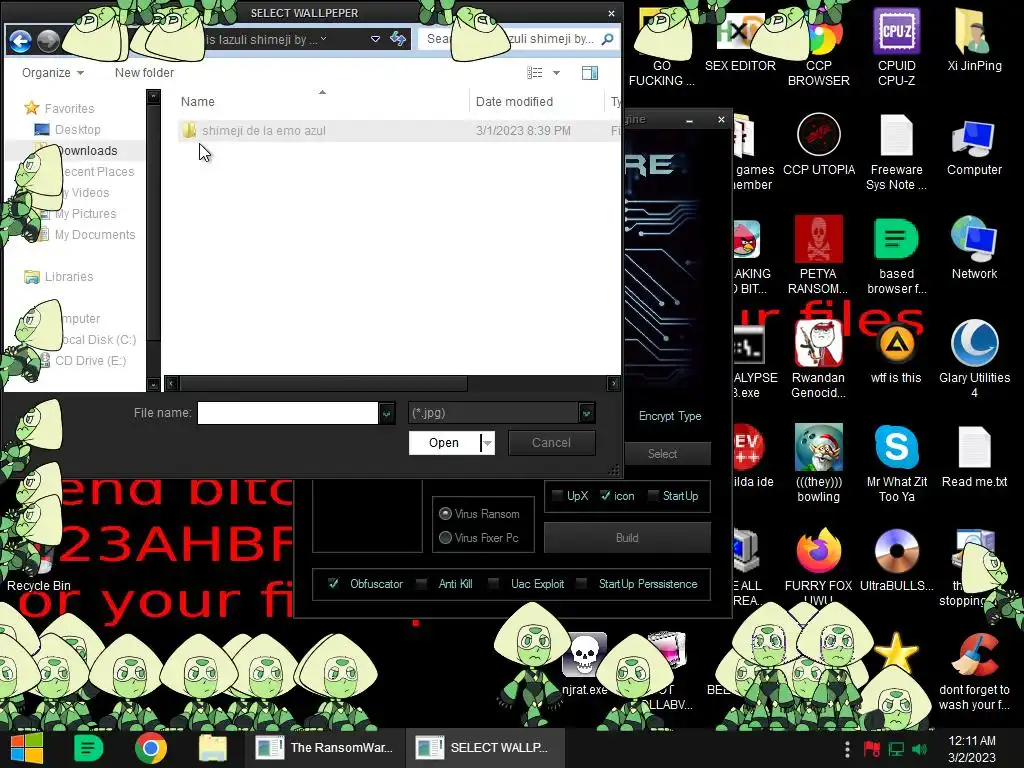Open the PETYA RANSOM desktop icon
Image resolution: width=1024 pixels, height=768 pixels.
(818, 255)
